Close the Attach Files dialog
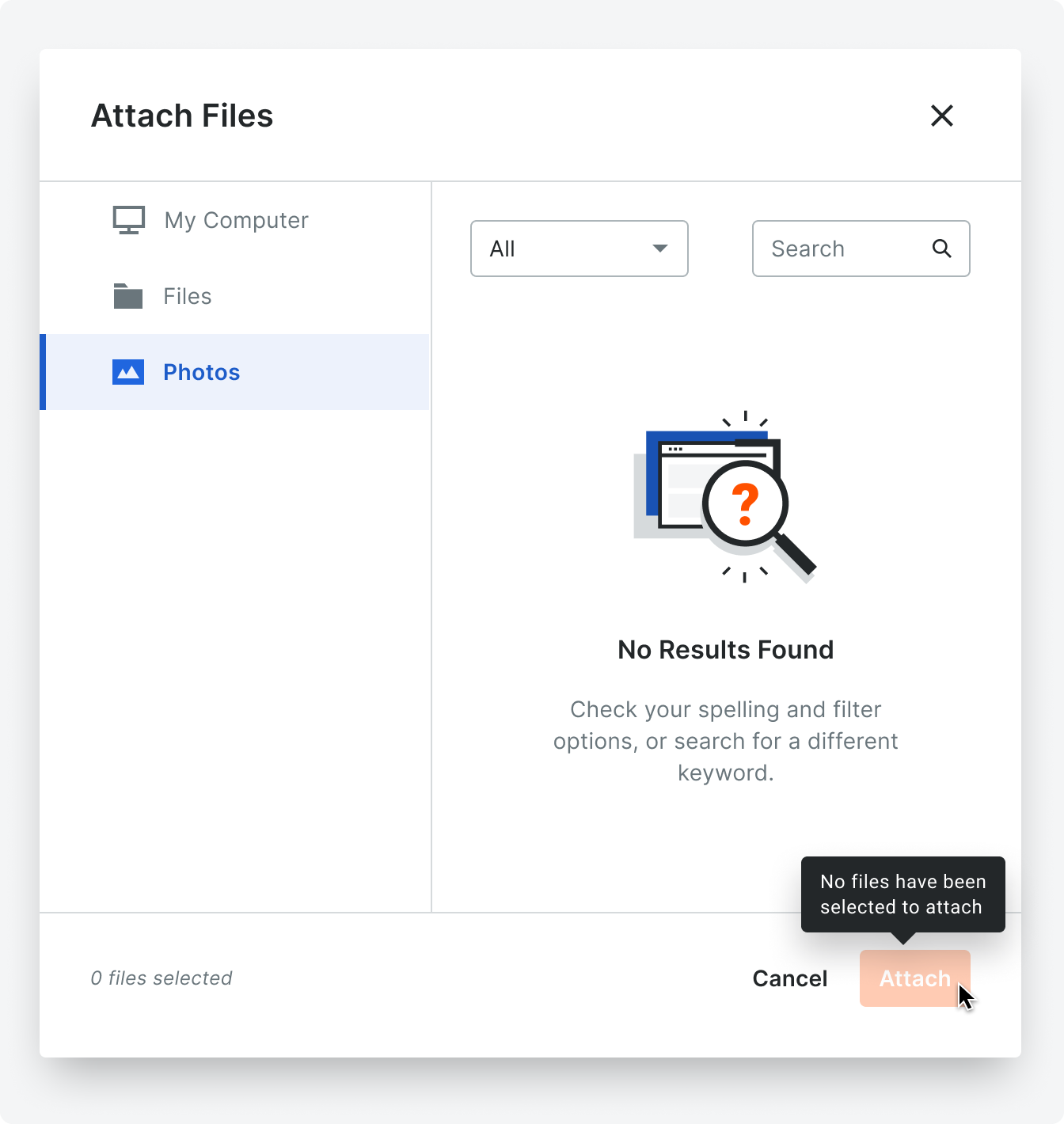1064x1124 pixels. click(941, 116)
